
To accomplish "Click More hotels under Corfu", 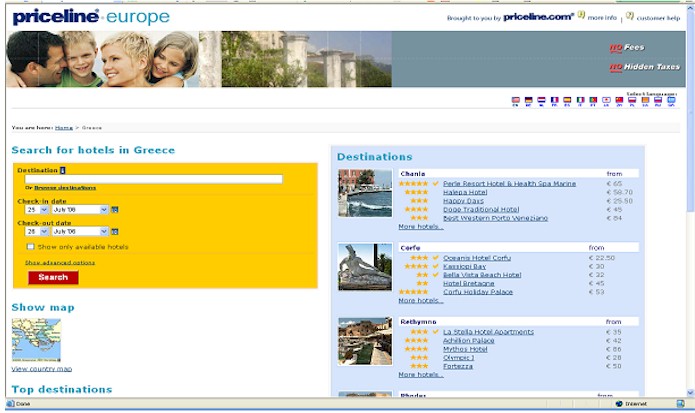I will [421, 300].
